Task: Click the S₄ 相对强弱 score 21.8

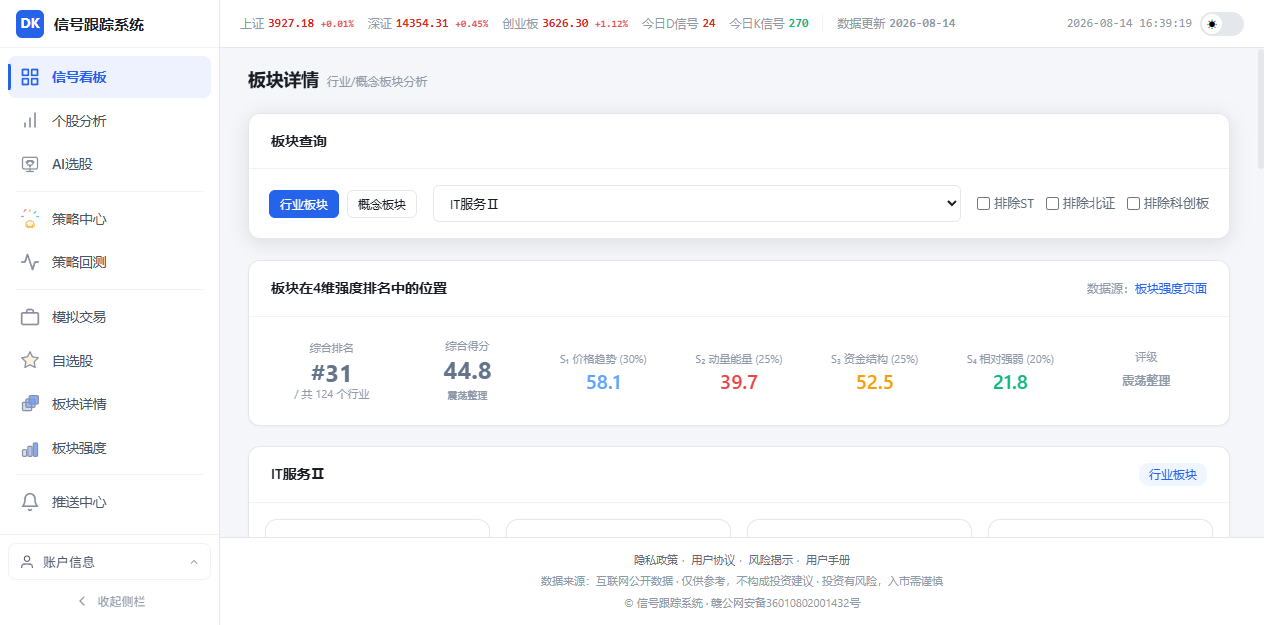Action: click(1010, 382)
